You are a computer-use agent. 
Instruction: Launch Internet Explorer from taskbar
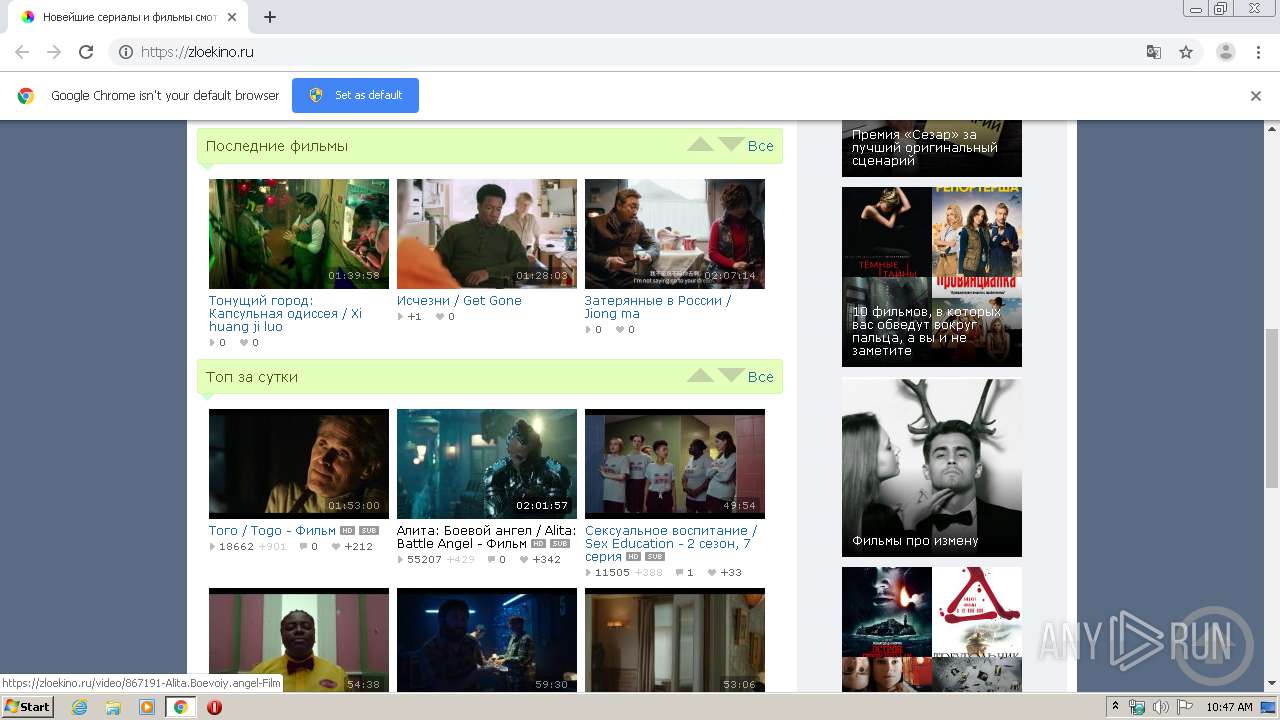80,707
